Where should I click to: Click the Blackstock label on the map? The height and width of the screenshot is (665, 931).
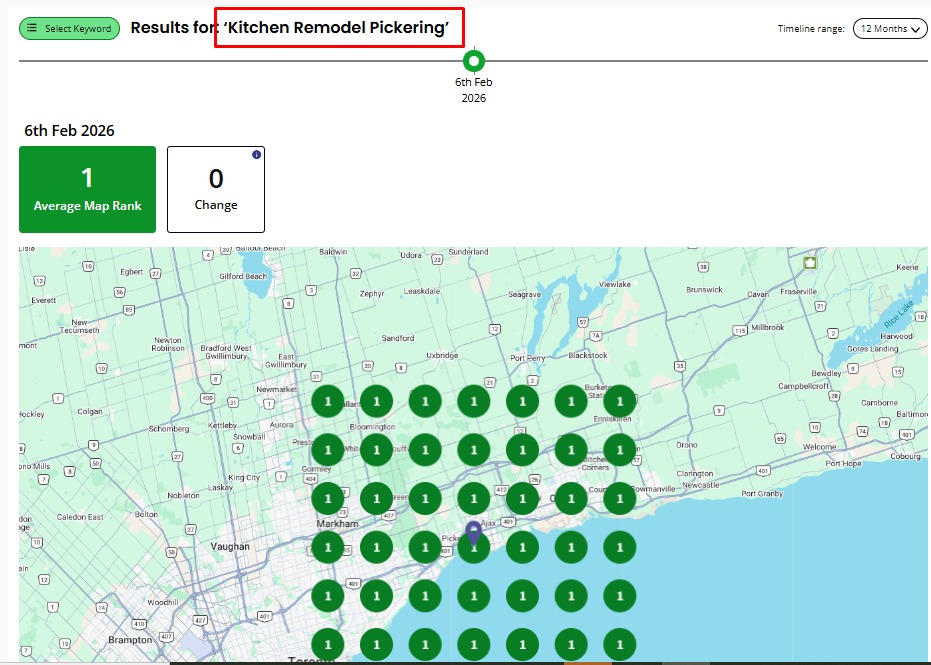(x=588, y=355)
